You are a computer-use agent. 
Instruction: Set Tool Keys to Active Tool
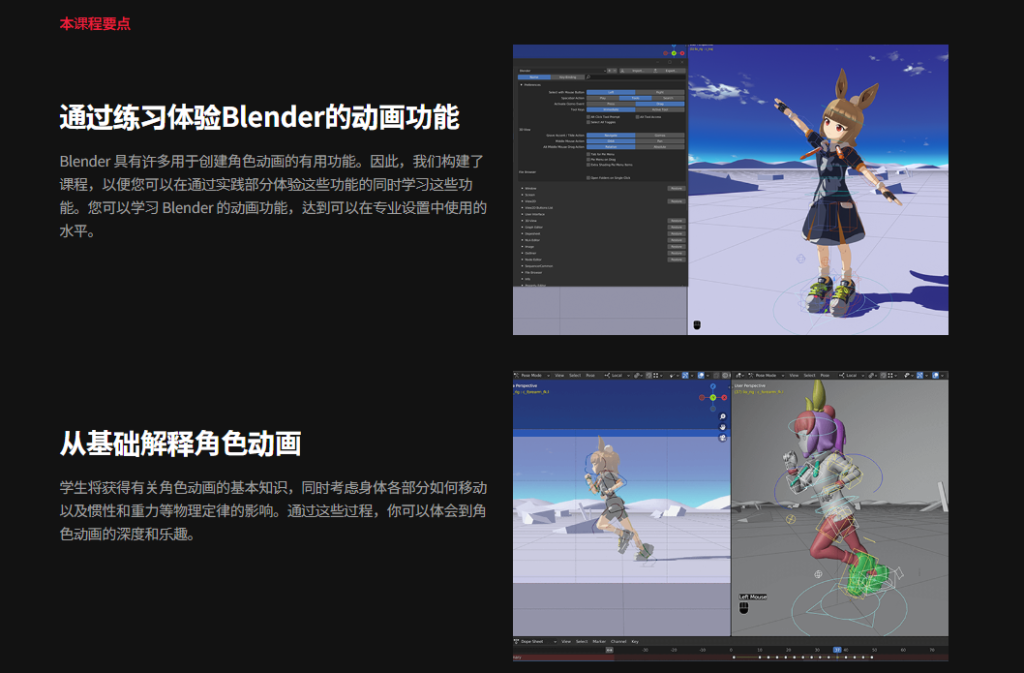point(660,110)
